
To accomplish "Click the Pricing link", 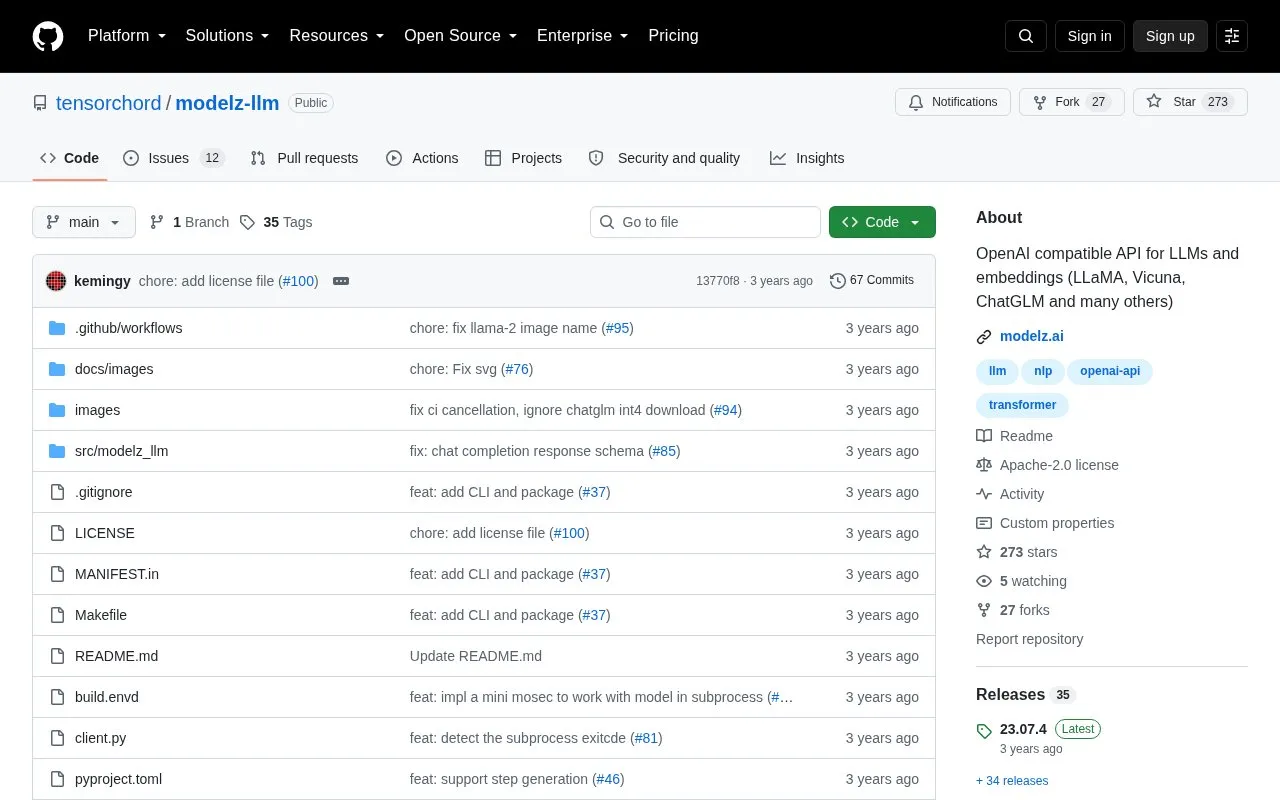I will [x=673, y=36].
